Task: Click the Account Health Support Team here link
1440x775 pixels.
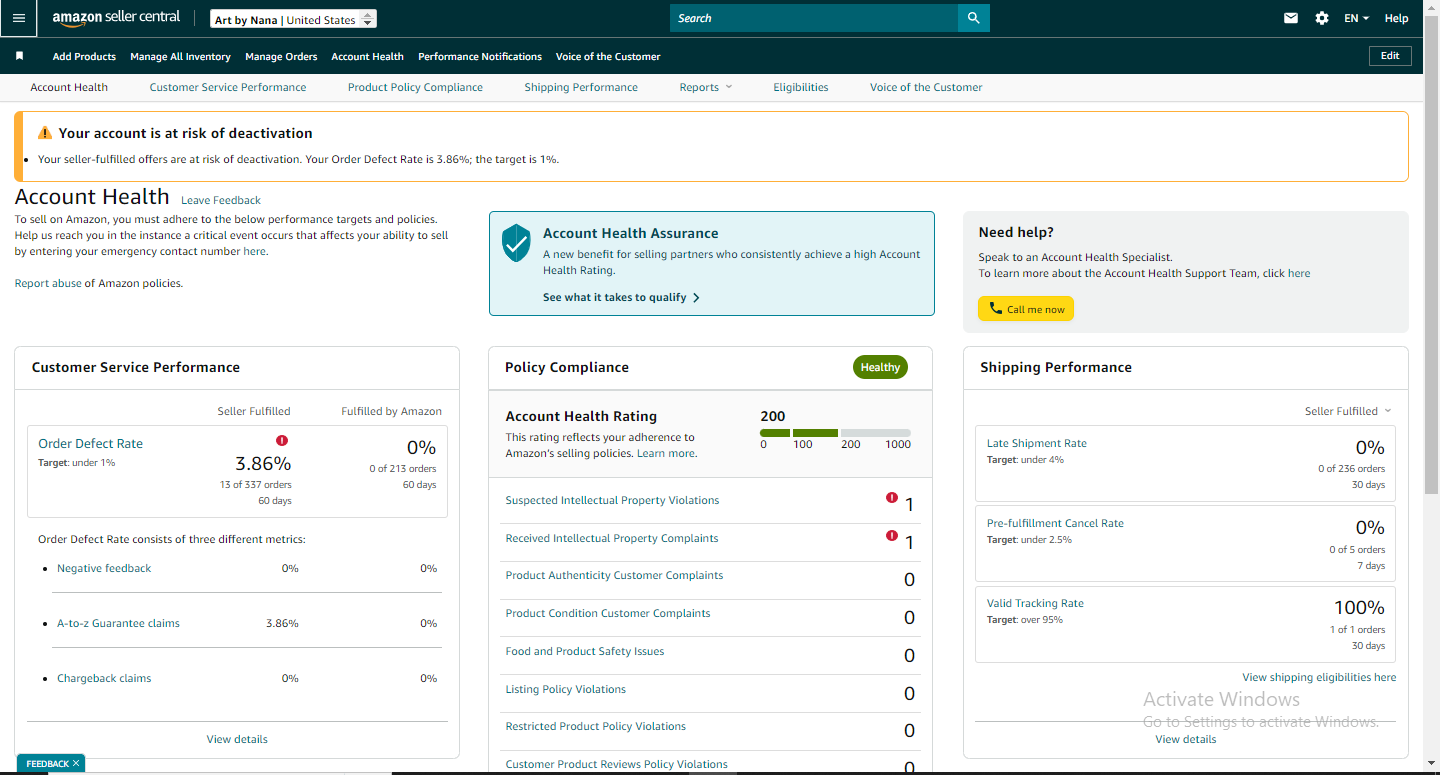Action: (1299, 273)
